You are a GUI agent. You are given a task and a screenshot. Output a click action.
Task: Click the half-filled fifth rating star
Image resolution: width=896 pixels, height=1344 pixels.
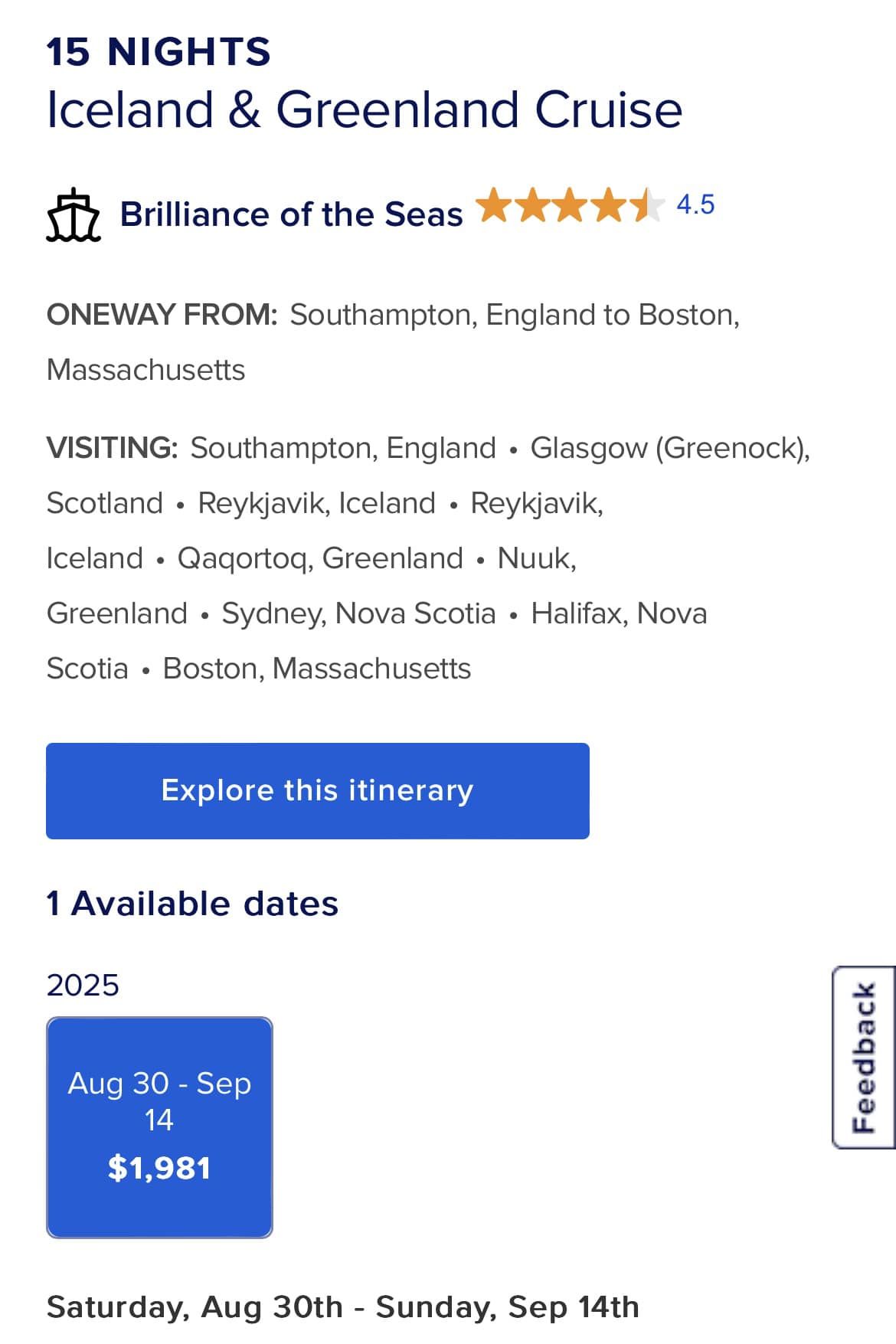(x=648, y=205)
